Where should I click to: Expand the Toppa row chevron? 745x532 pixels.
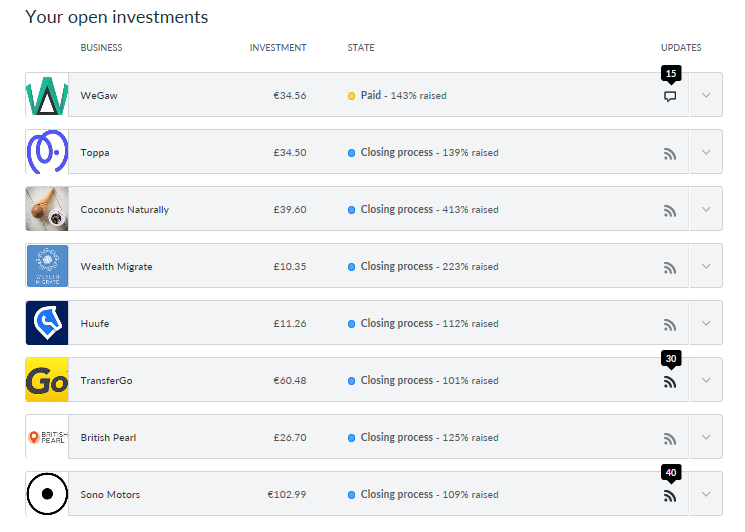[x=706, y=152]
